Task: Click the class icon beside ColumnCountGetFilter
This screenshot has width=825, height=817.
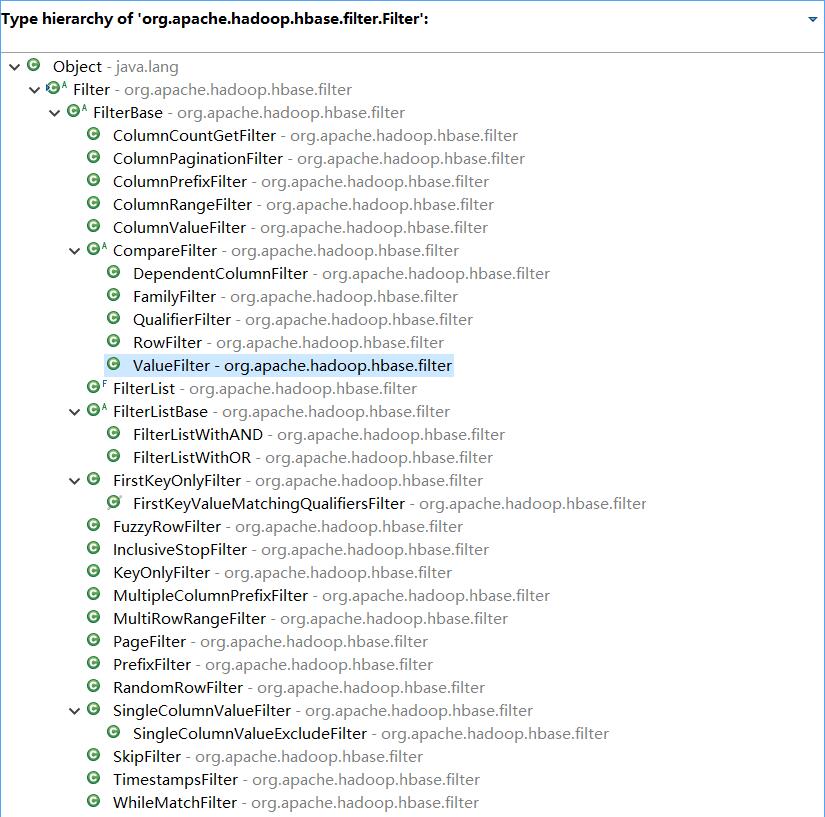Action: pos(94,134)
